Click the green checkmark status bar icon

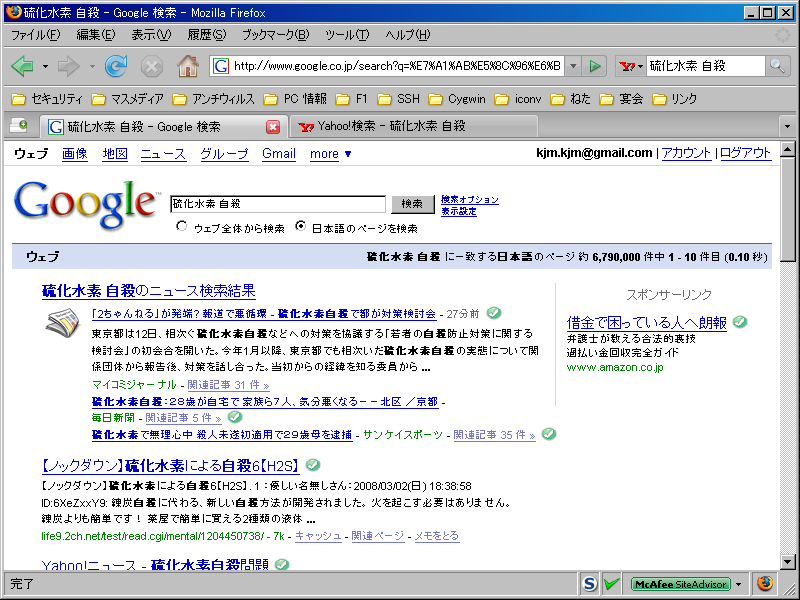tap(611, 583)
